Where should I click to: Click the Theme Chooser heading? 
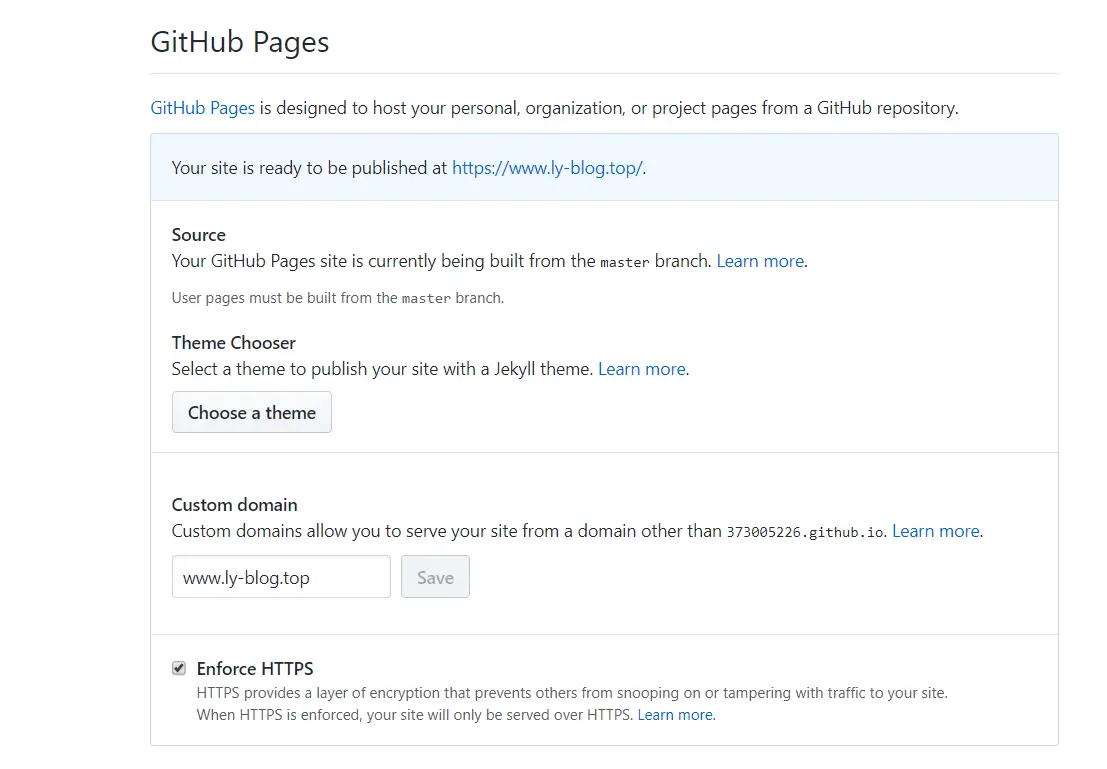click(234, 343)
